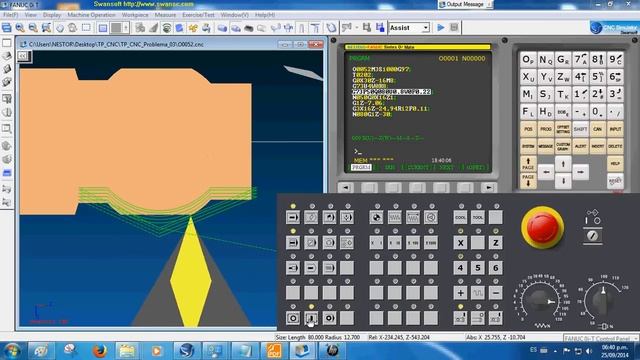Click the DELETE key on keypad
This screenshot has height=360, width=640.
point(615,147)
